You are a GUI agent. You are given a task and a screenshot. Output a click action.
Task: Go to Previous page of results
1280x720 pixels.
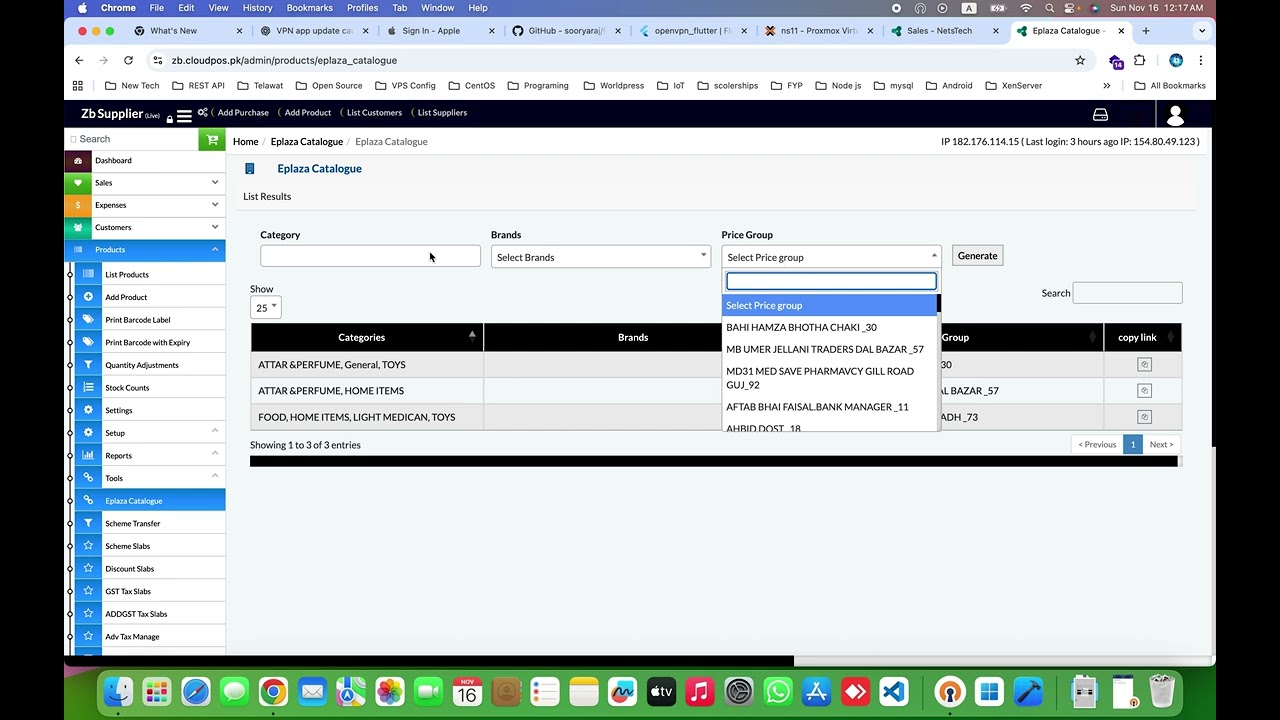[x=1097, y=444]
